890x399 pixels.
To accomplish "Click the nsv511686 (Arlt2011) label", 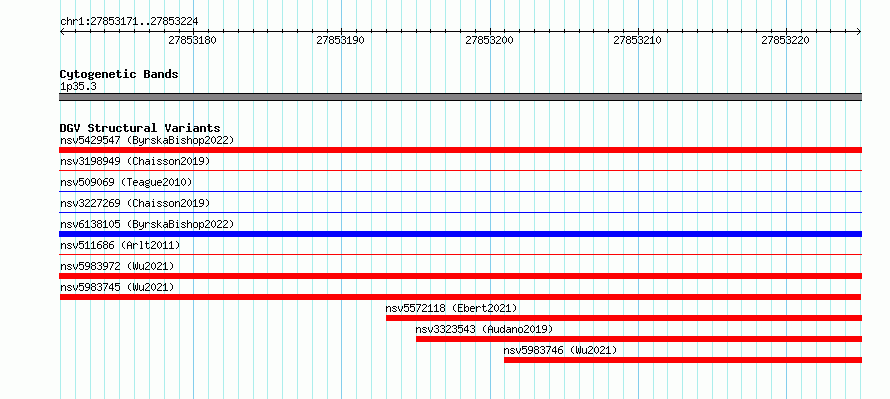I will 120,245.
